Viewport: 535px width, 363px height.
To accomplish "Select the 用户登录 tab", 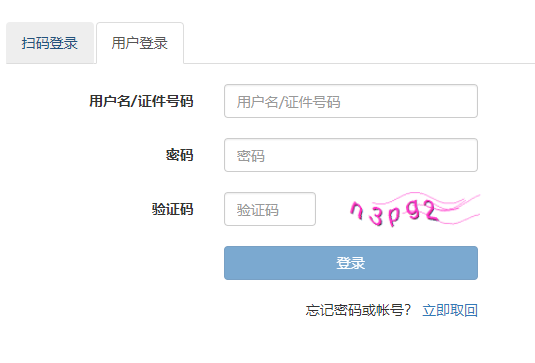I will tap(140, 43).
